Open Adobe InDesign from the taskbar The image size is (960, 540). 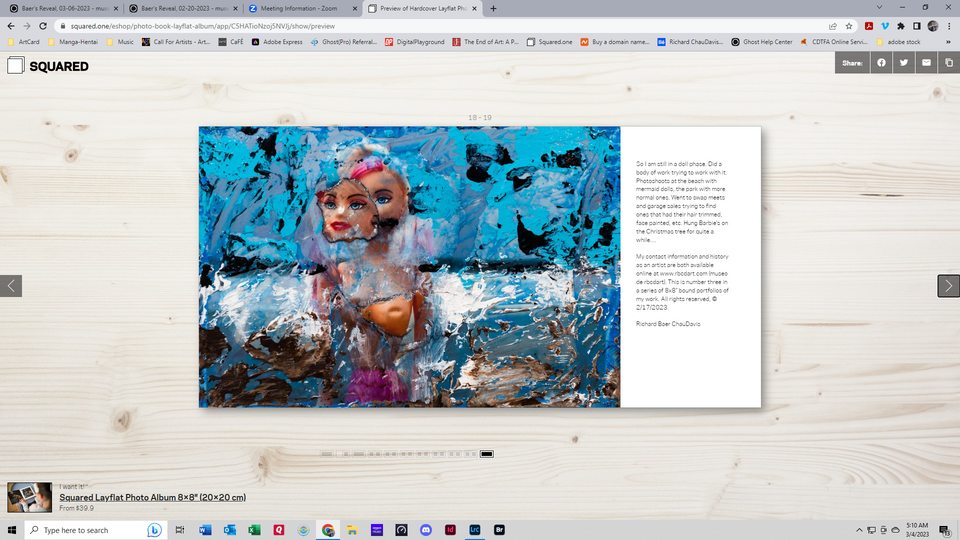(450, 530)
